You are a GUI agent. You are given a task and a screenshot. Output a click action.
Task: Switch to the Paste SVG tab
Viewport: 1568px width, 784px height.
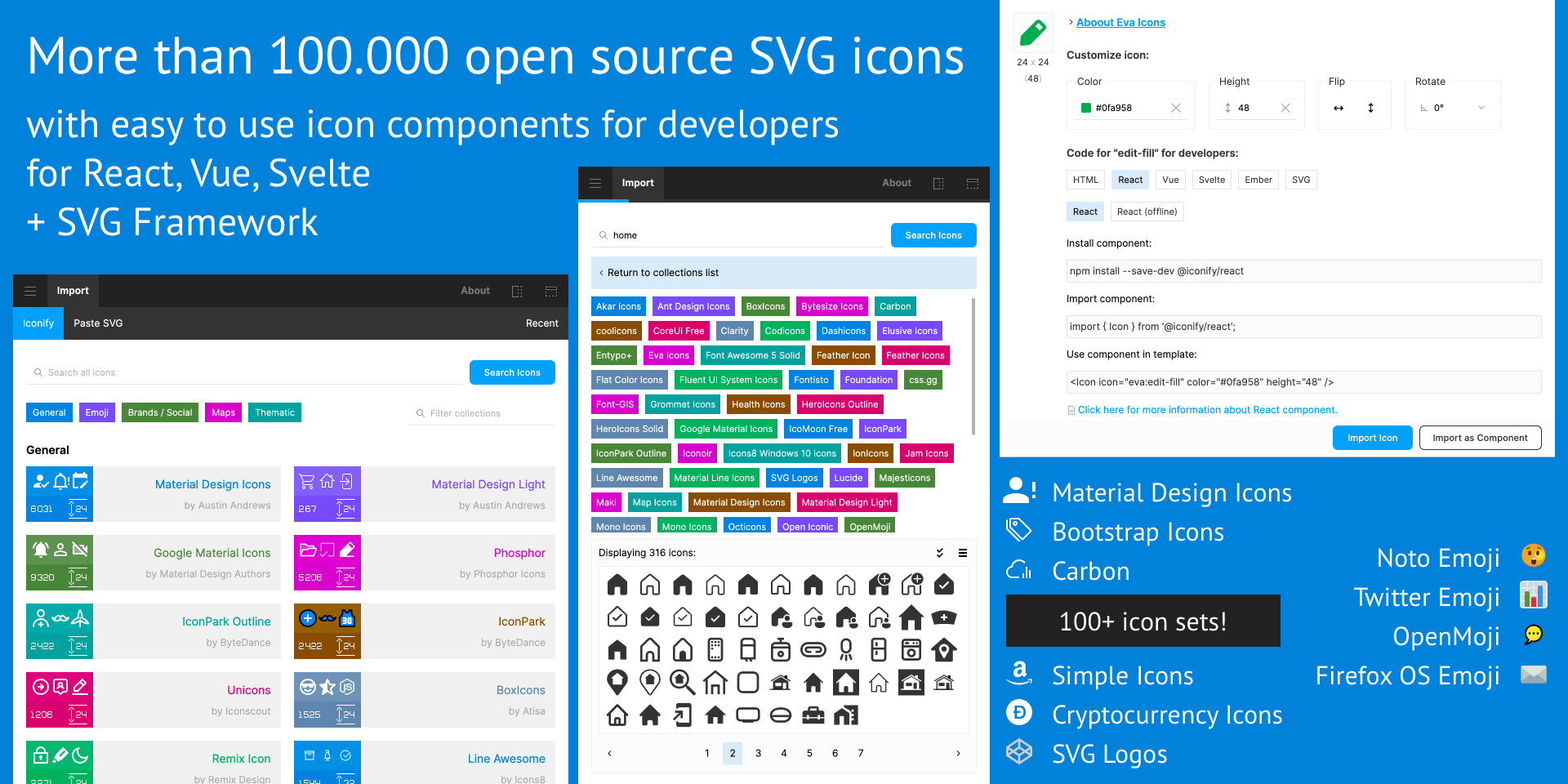pyautogui.click(x=98, y=323)
